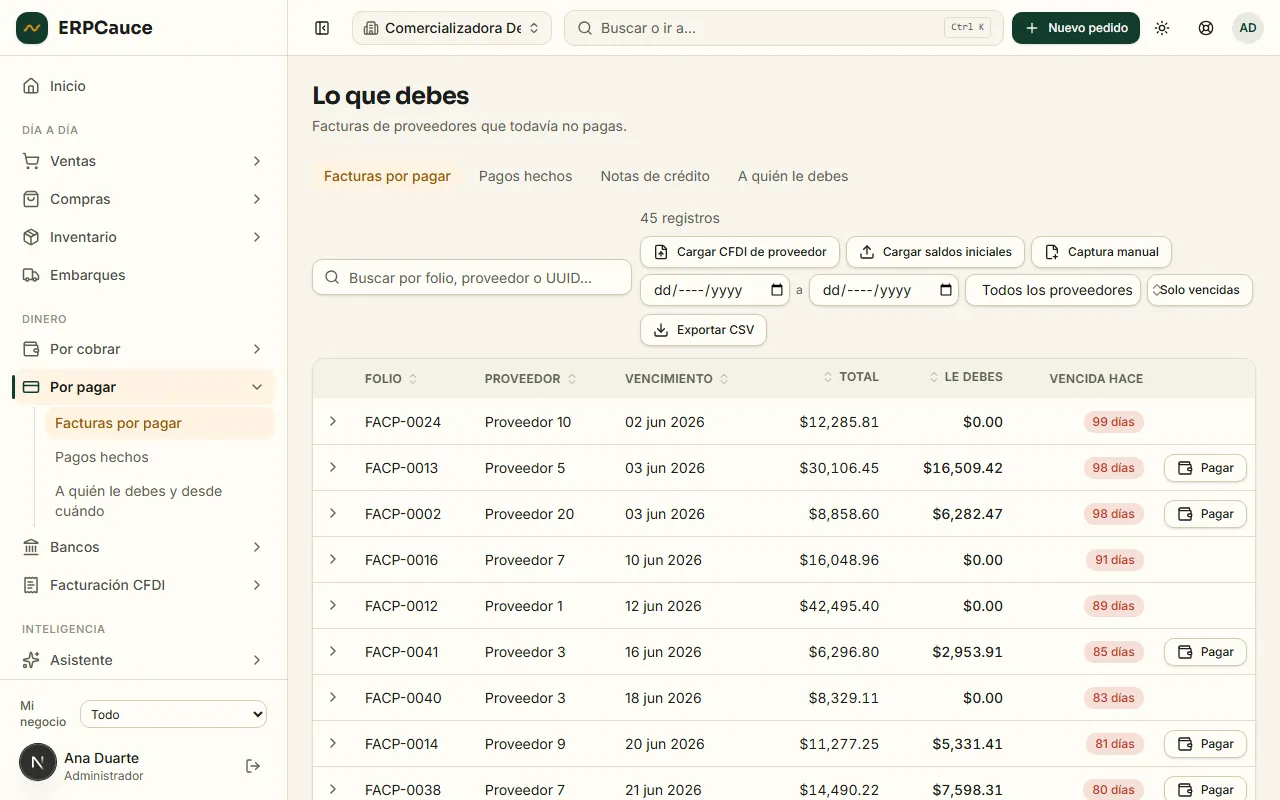The height and width of the screenshot is (800, 1280).
Task: Expand the Bancos menu chevron
Action: (257, 547)
